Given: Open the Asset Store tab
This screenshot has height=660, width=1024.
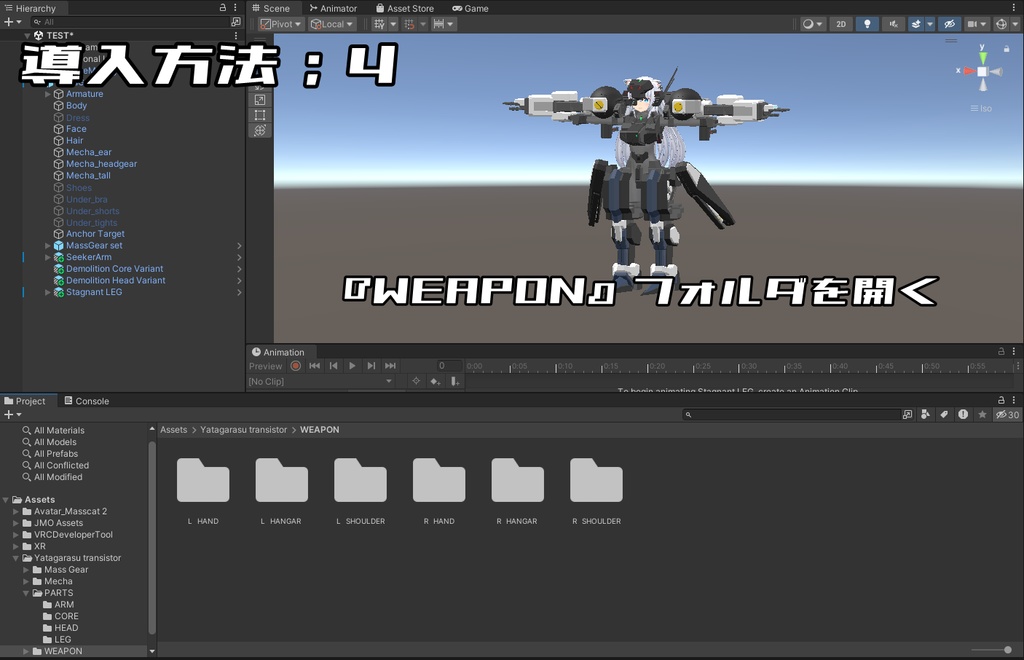Looking at the screenshot, I should pyautogui.click(x=405, y=8).
